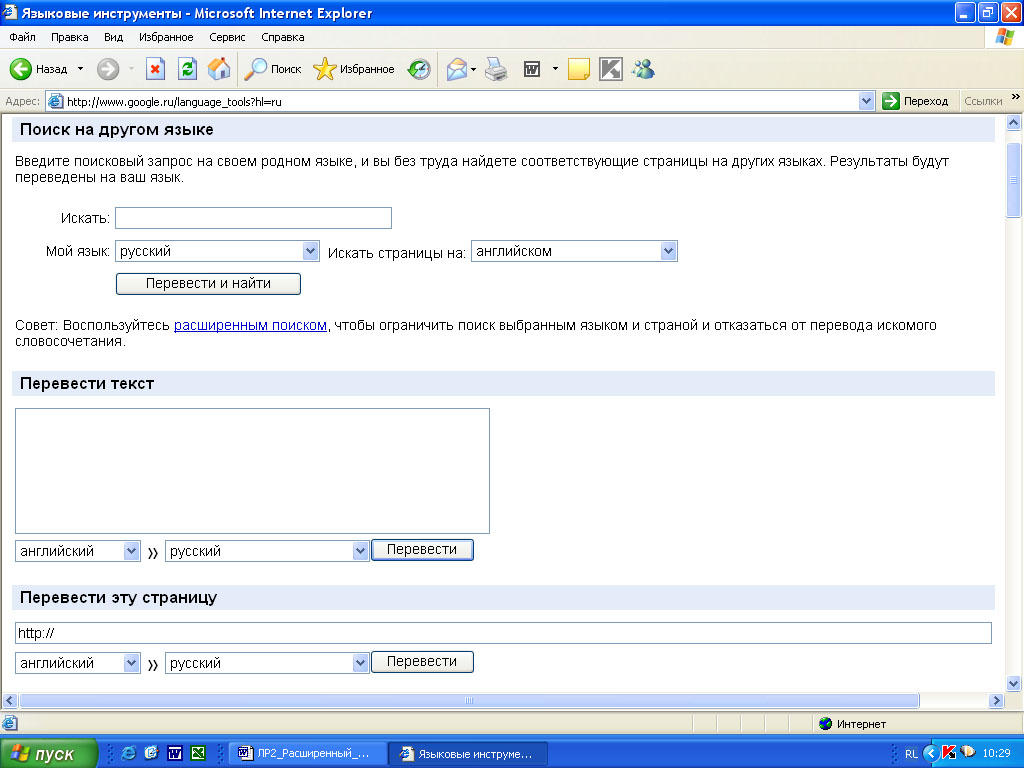This screenshot has height=768, width=1024.
Task: Open the Вид menu
Action: [114, 37]
